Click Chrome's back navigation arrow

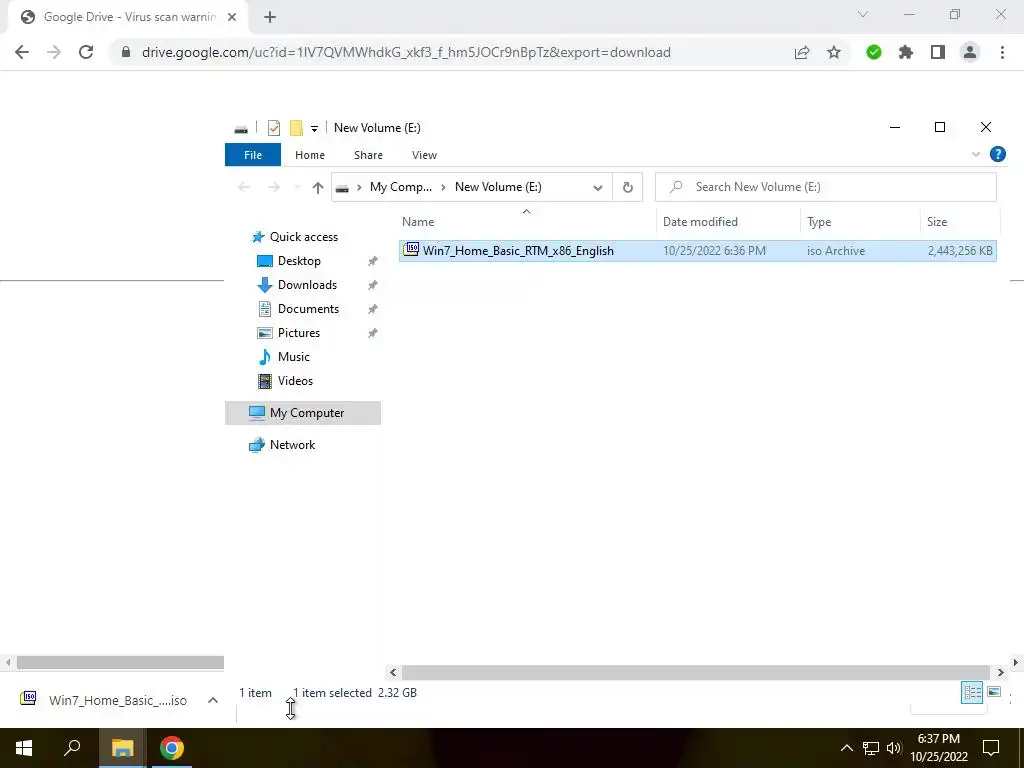point(22,52)
